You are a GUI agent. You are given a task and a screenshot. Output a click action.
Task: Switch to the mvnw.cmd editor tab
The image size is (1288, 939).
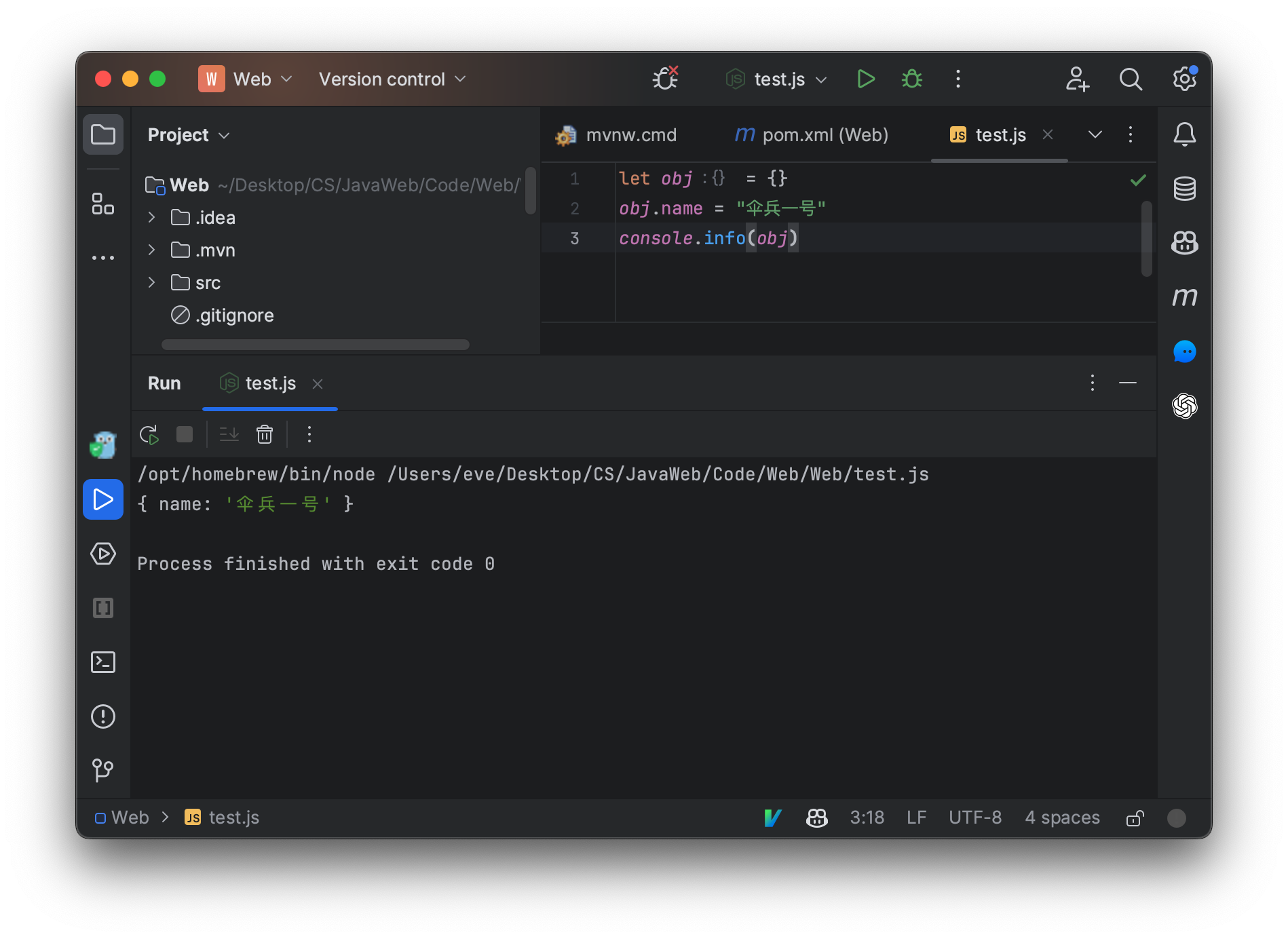coord(616,135)
